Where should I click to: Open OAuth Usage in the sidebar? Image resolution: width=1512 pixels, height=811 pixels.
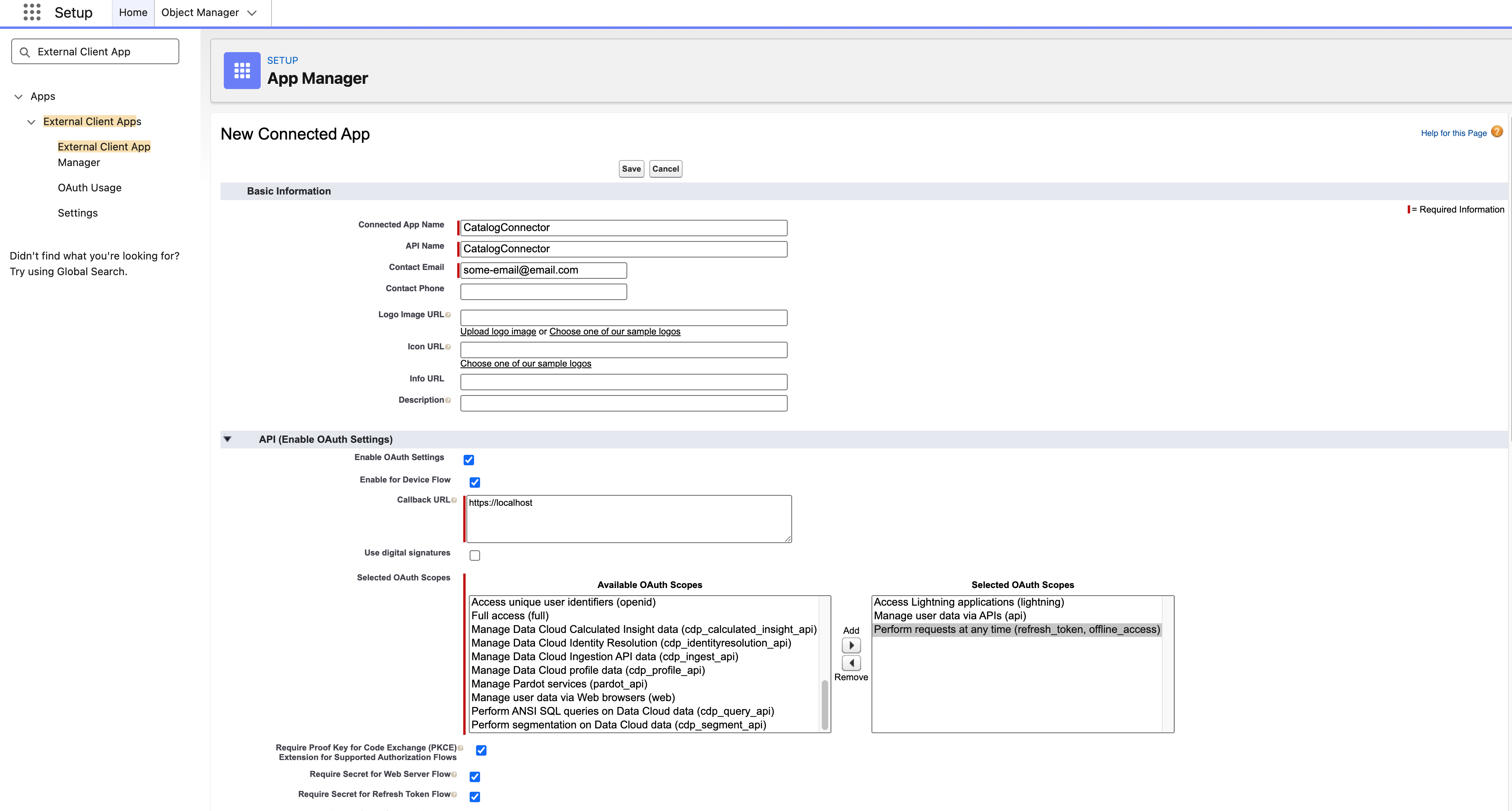coord(89,187)
